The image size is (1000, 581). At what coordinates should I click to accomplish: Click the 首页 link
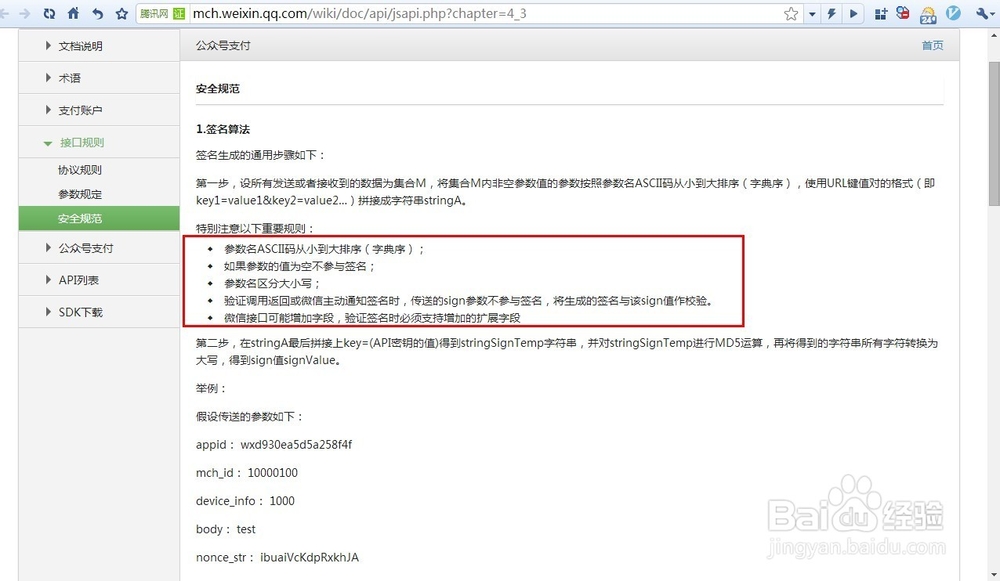click(932, 45)
